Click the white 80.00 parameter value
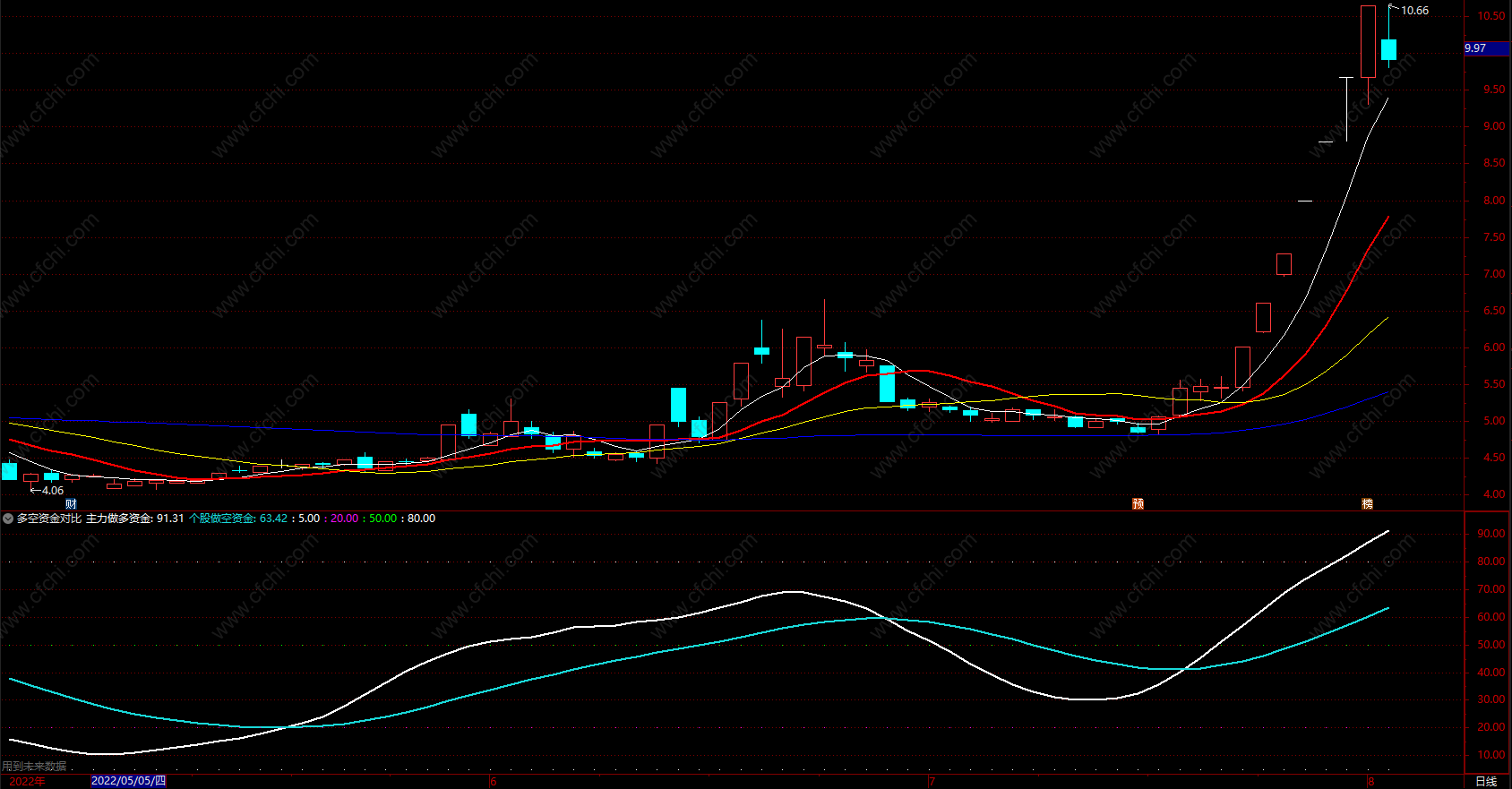This screenshot has width=1512, height=789. tap(421, 519)
